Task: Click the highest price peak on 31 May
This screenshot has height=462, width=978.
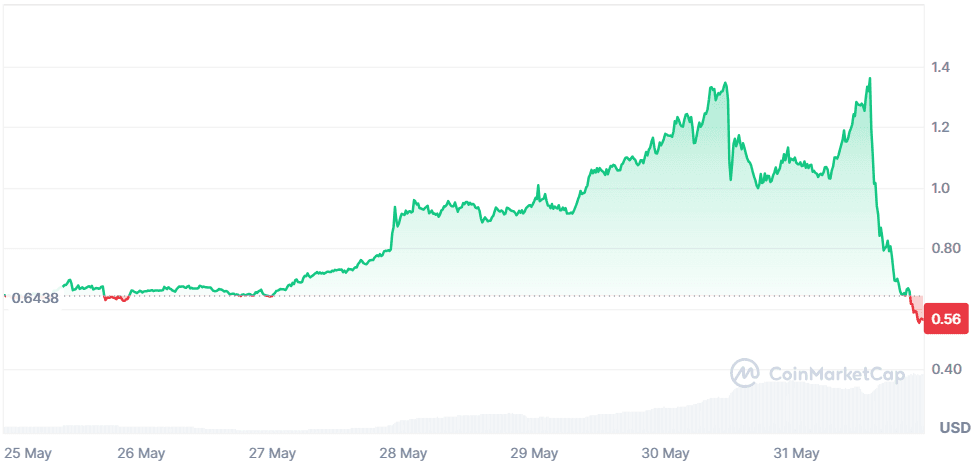Action: pos(869,79)
